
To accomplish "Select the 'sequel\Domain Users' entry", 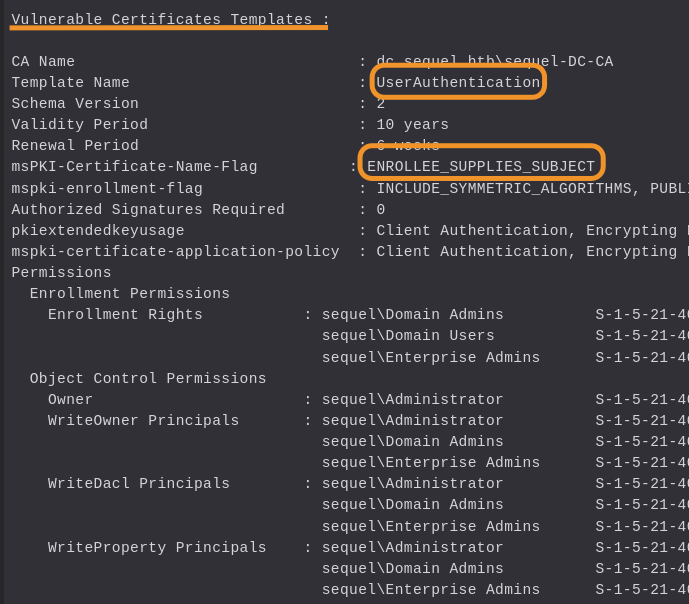I will click(408, 336).
